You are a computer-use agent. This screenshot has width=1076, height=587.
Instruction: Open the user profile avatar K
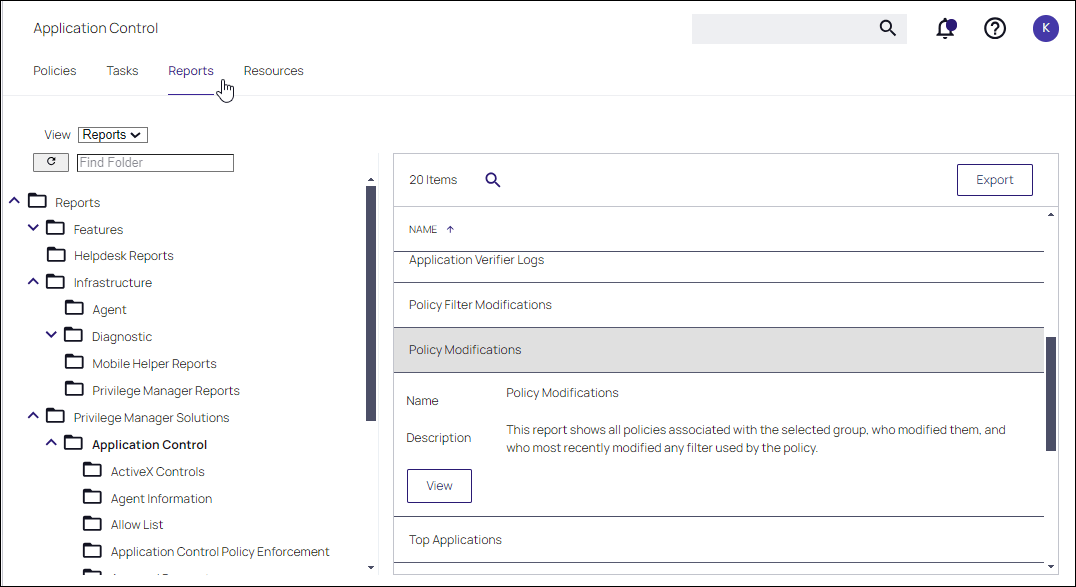coord(1045,28)
